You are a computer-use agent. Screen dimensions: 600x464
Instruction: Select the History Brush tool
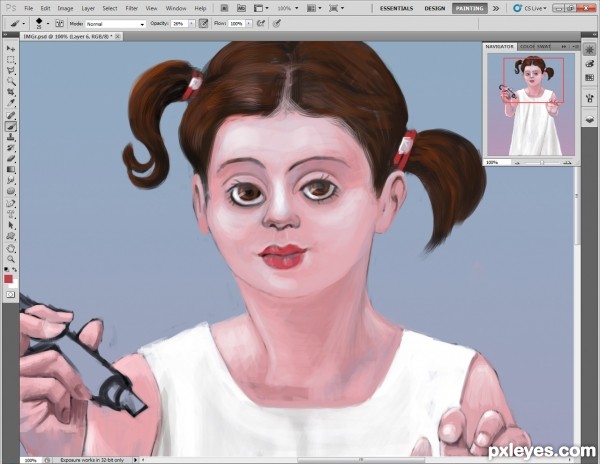pos(11,148)
